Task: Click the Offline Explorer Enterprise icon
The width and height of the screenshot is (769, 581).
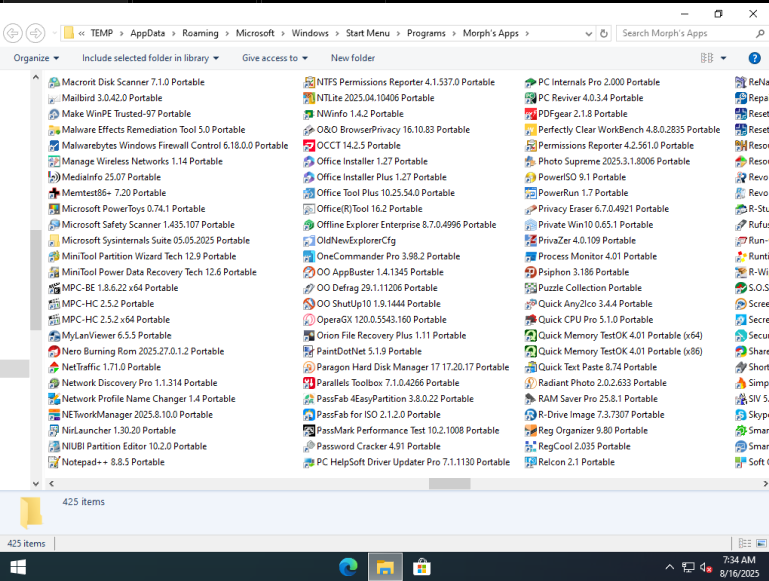Action: (309, 225)
